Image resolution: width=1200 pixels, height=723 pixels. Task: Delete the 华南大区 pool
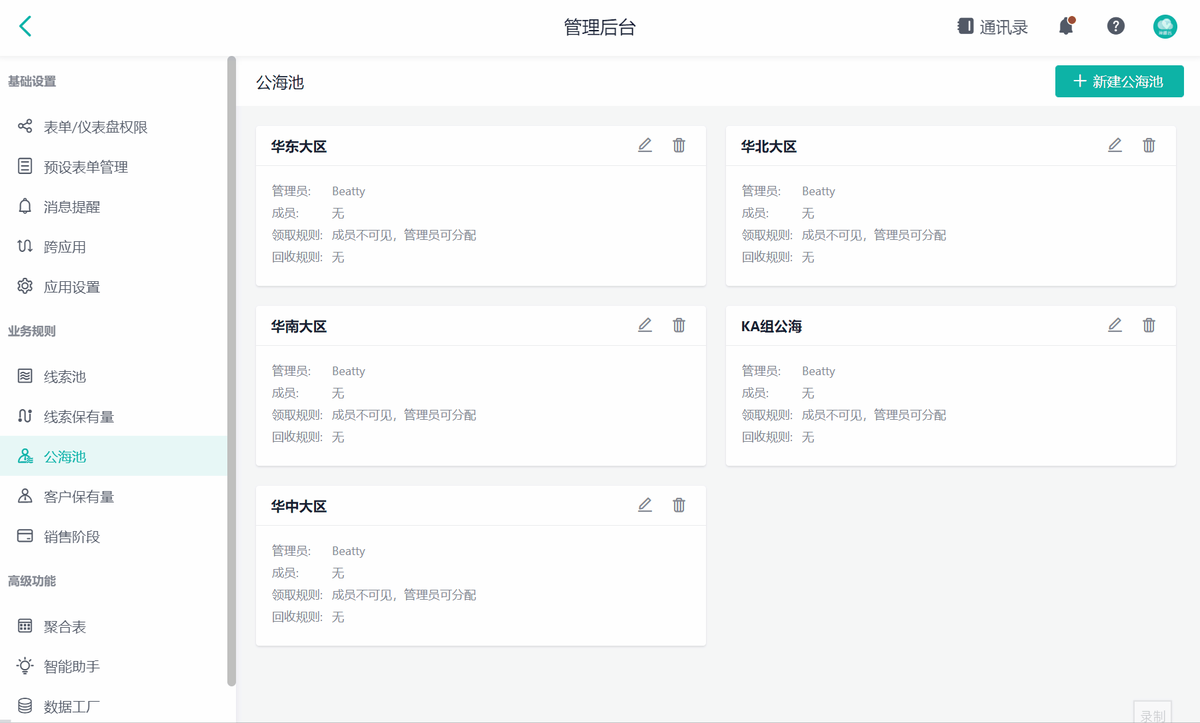click(x=679, y=325)
